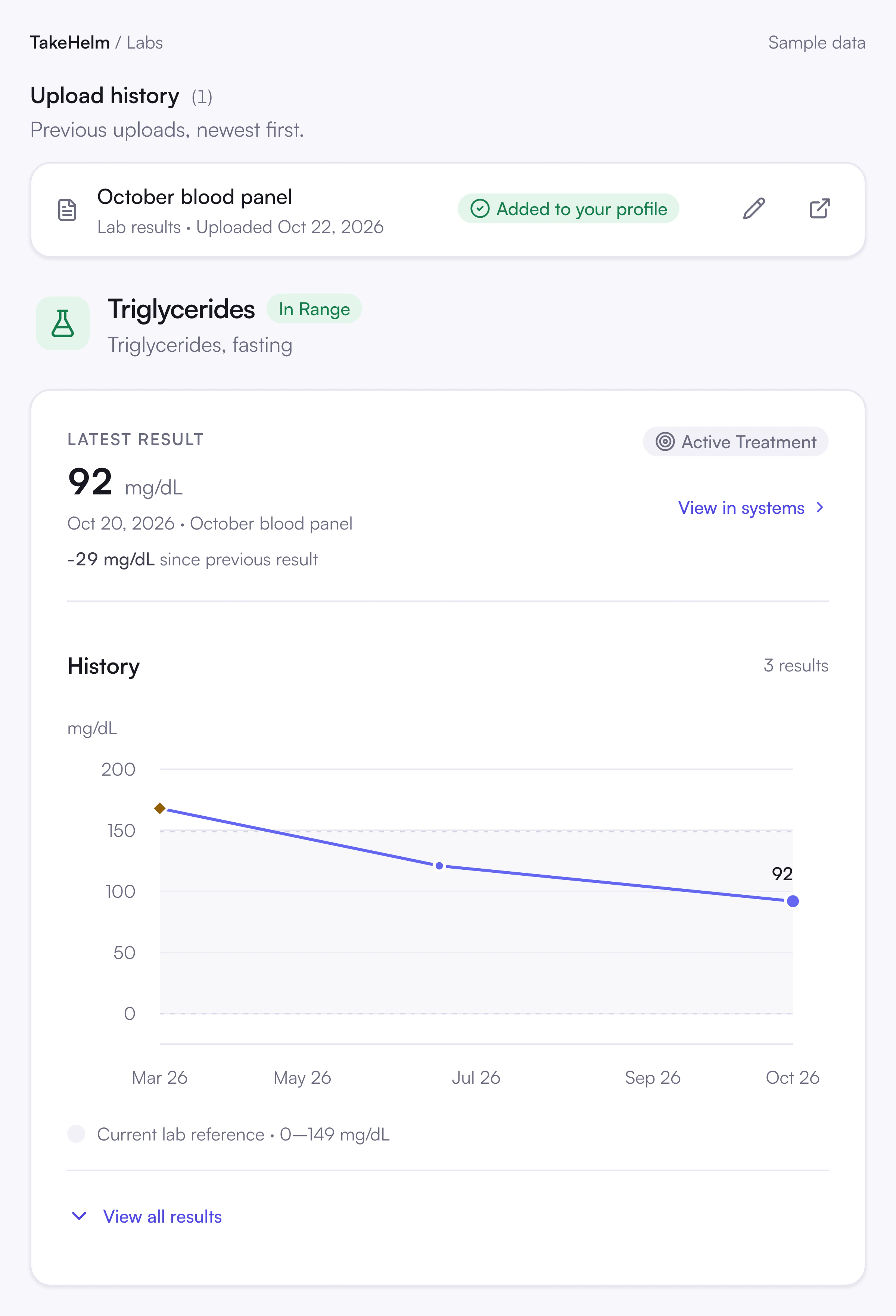Click the Sample data label

tap(817, 43)
